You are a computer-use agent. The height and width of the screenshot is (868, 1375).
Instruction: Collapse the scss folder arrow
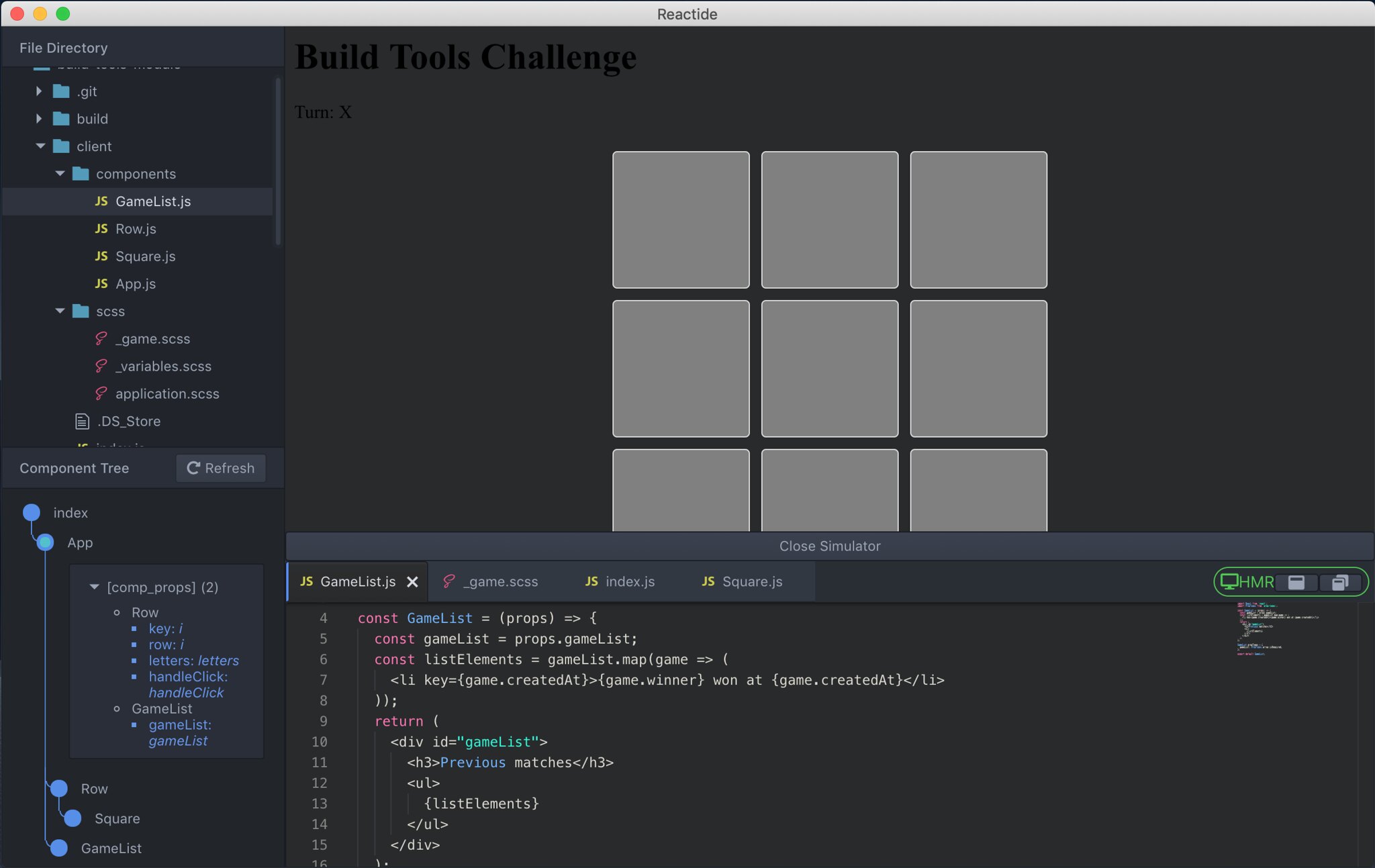[60, 311]
